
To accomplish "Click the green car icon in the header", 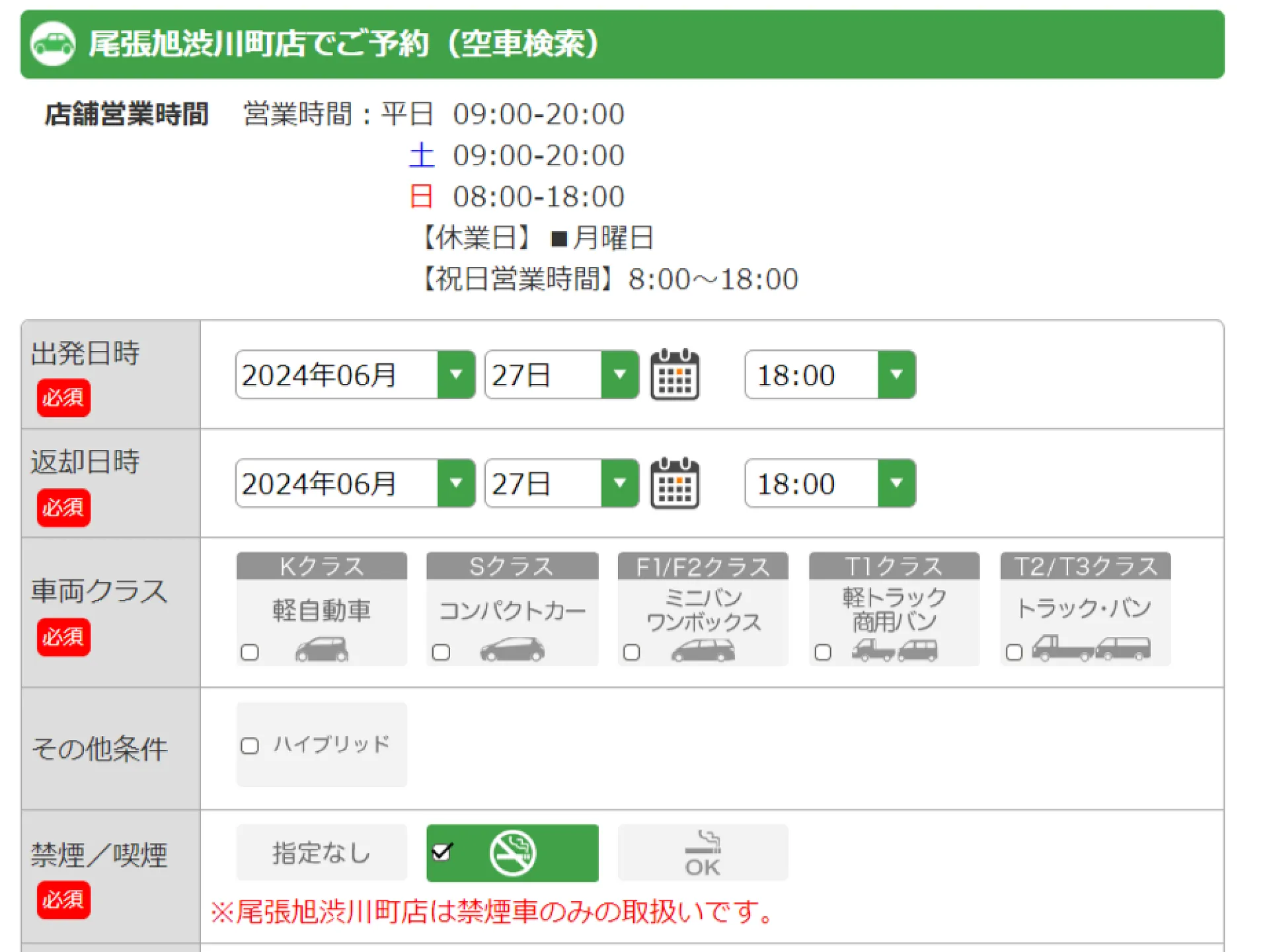I will [53, 44].
